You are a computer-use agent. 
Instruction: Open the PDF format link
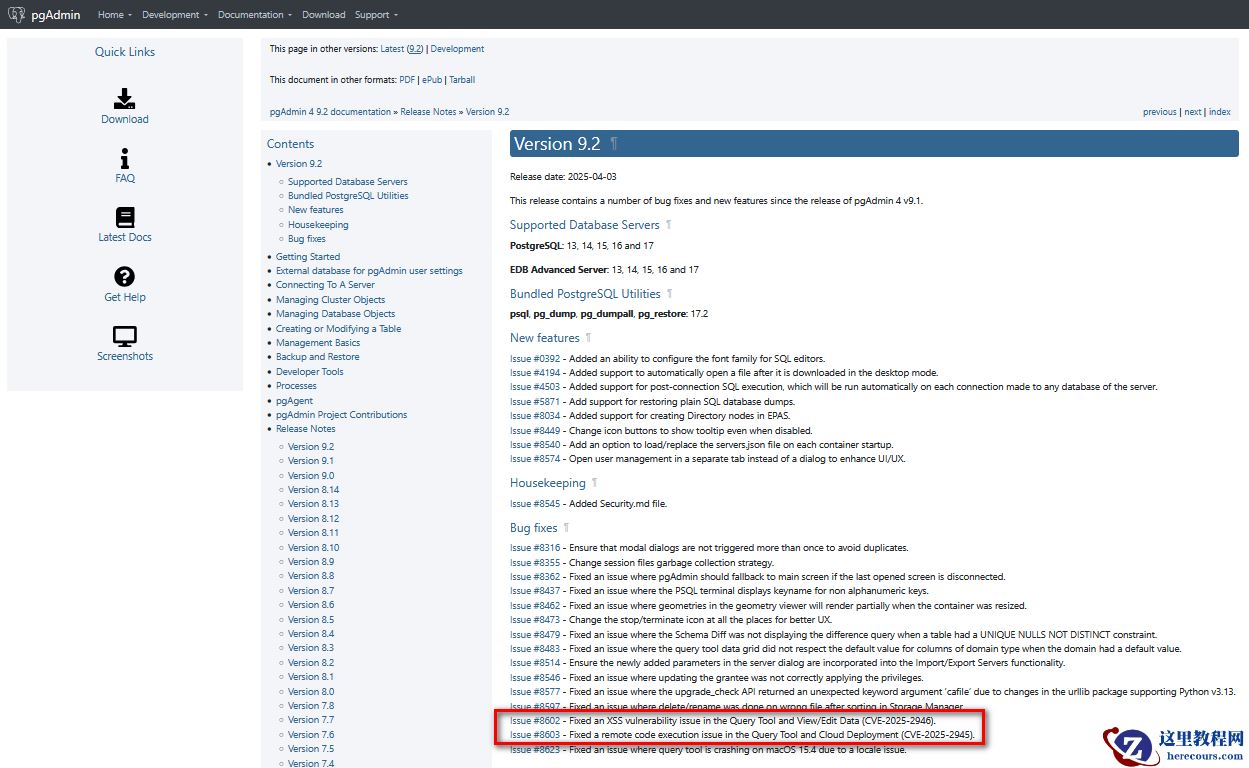(407, 80)
